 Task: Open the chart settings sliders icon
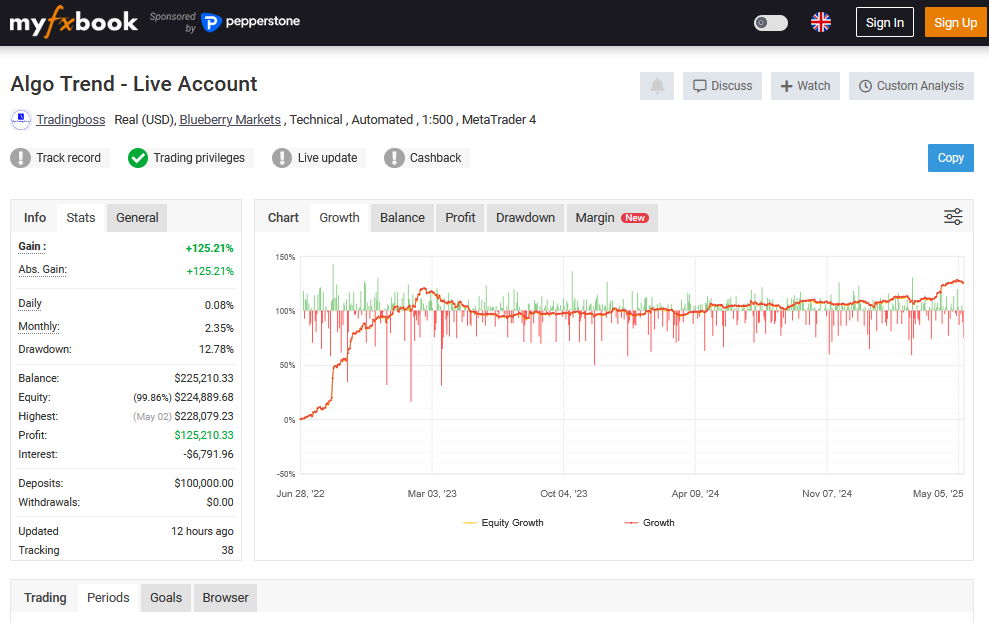pos(952,217)
